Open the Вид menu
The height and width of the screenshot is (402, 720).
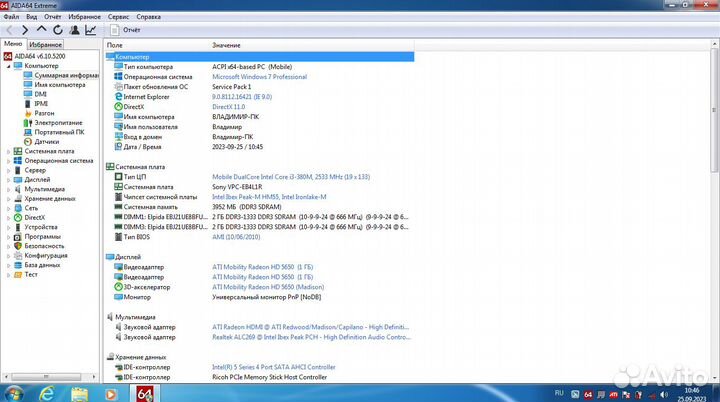32,17
